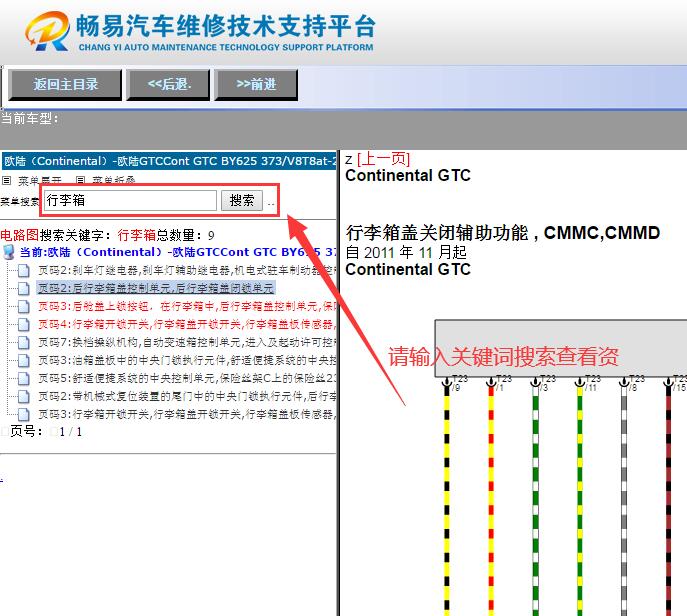Click document icon for 页码7:换档操纵机构 row
687x616 pixels.
click(x=23, y=342)
